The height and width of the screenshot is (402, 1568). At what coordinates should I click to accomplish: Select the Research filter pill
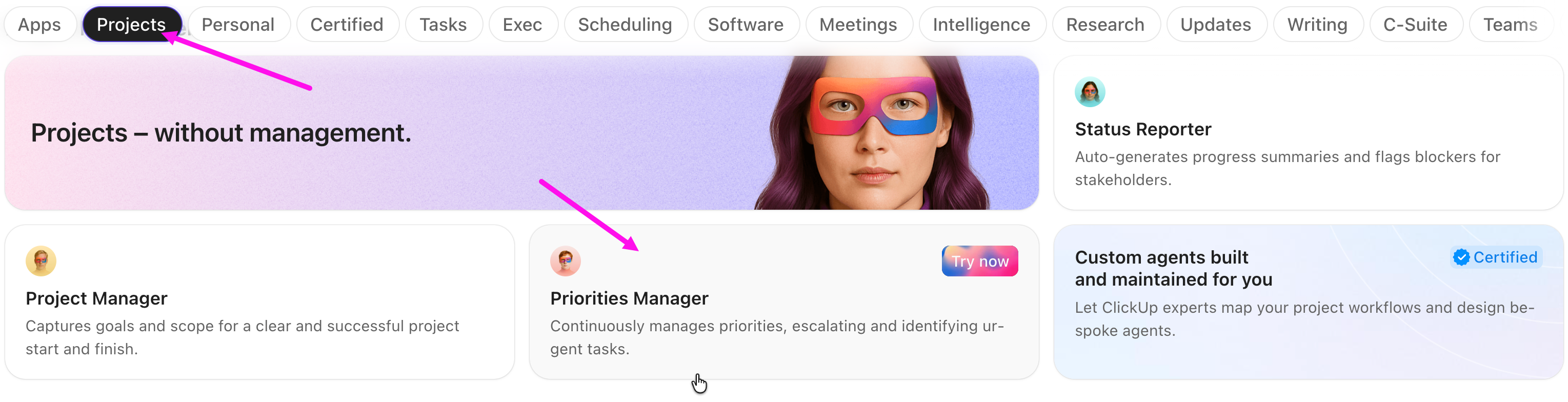tap(1105, 25)
